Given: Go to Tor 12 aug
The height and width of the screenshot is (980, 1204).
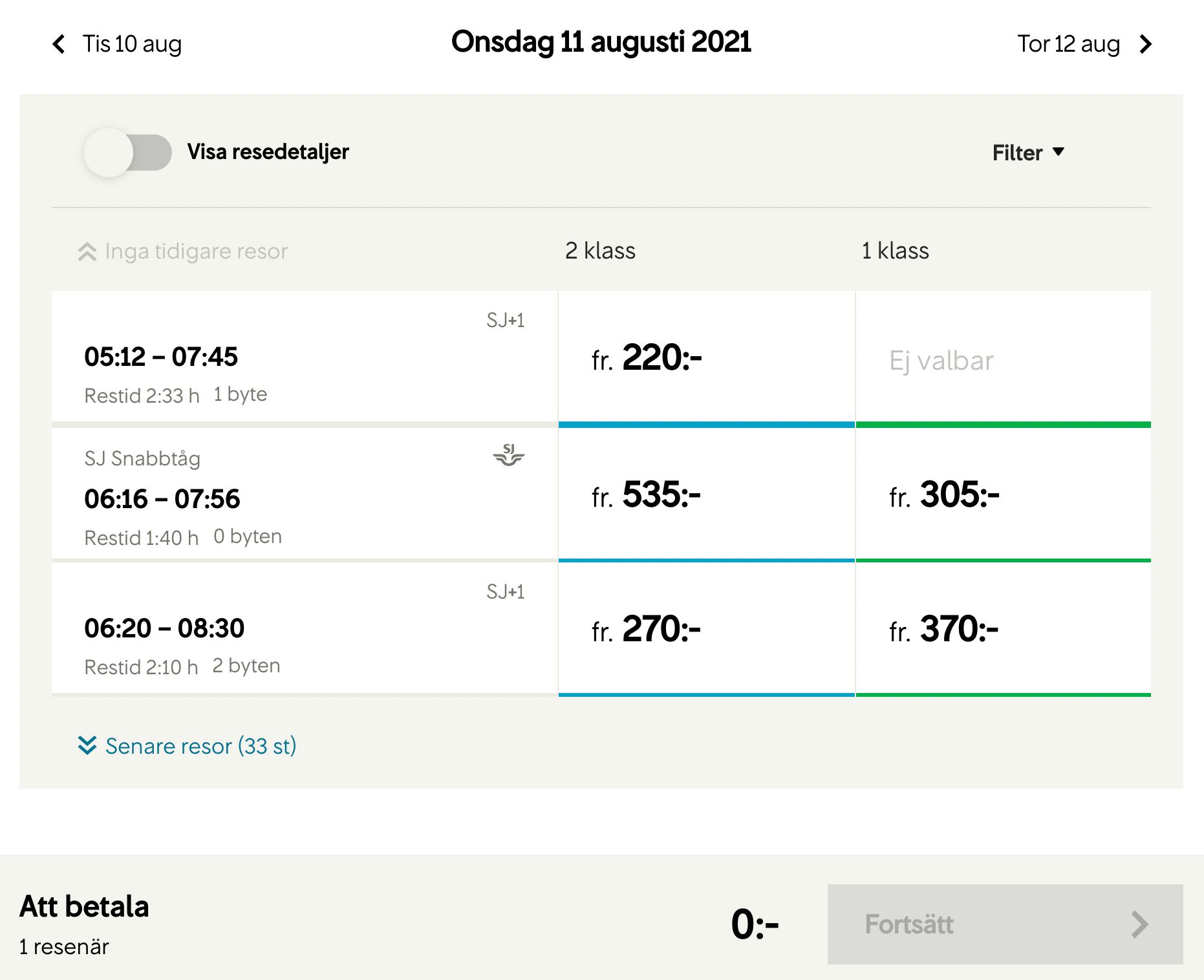Looking at the screenshot, I should click(1068, 44).
